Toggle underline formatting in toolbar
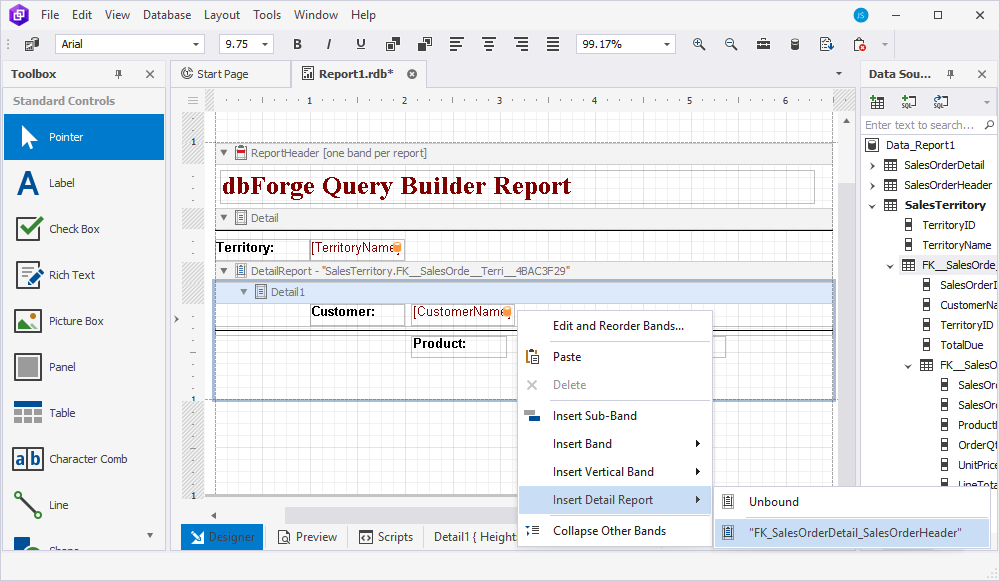1000x581 pixels. 361,44
